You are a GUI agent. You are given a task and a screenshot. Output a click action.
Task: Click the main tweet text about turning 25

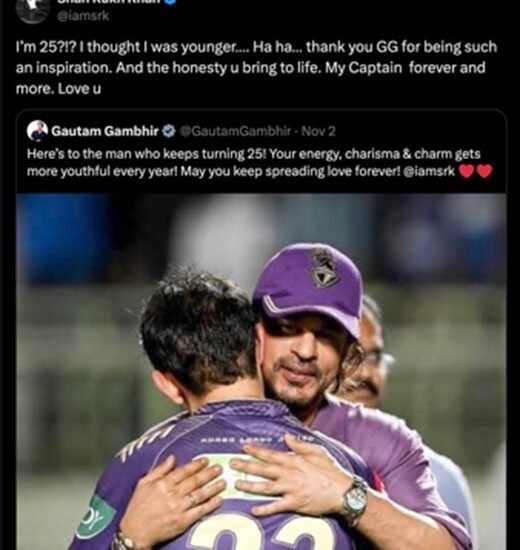click(x=256, y=68)
